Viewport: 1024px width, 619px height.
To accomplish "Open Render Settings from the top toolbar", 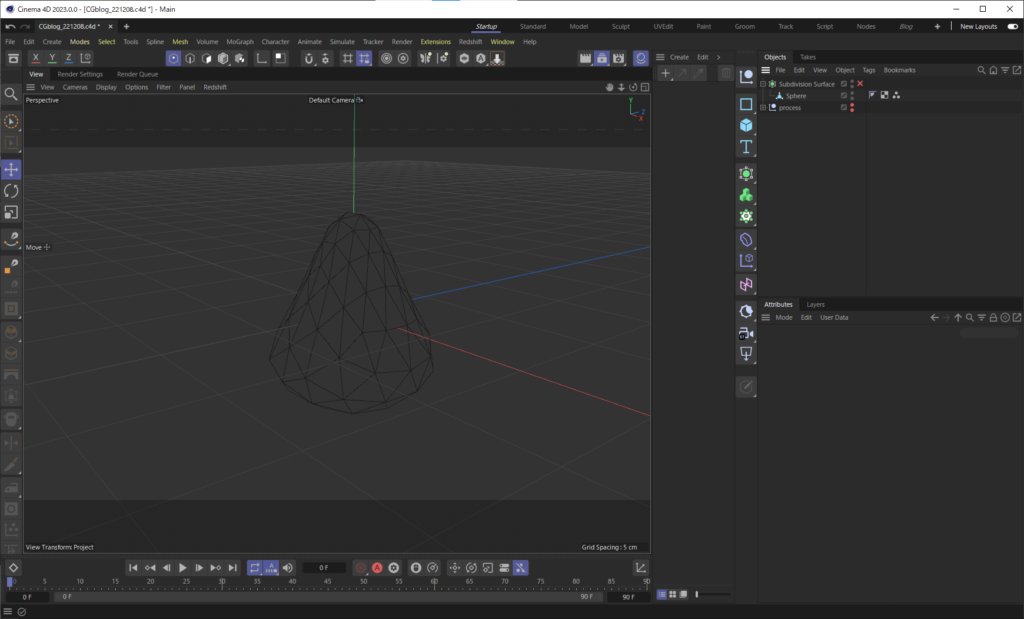I will pyautogui.click(x=618, y=58).
